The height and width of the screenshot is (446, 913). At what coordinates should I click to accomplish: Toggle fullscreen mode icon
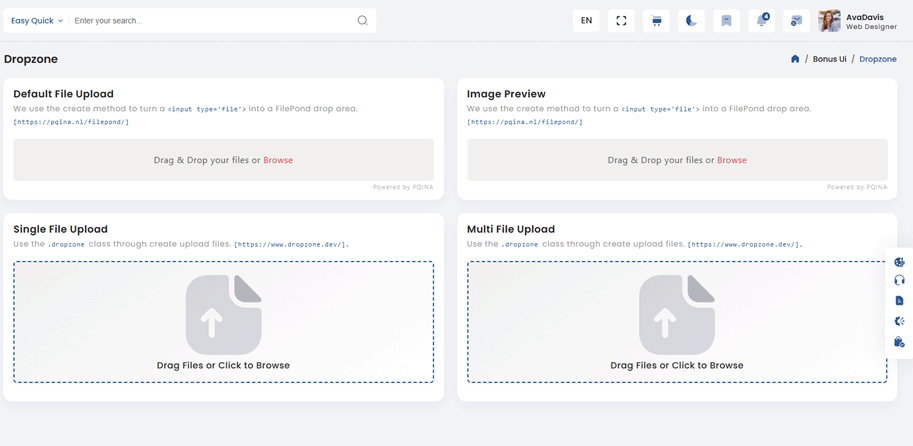621,21
